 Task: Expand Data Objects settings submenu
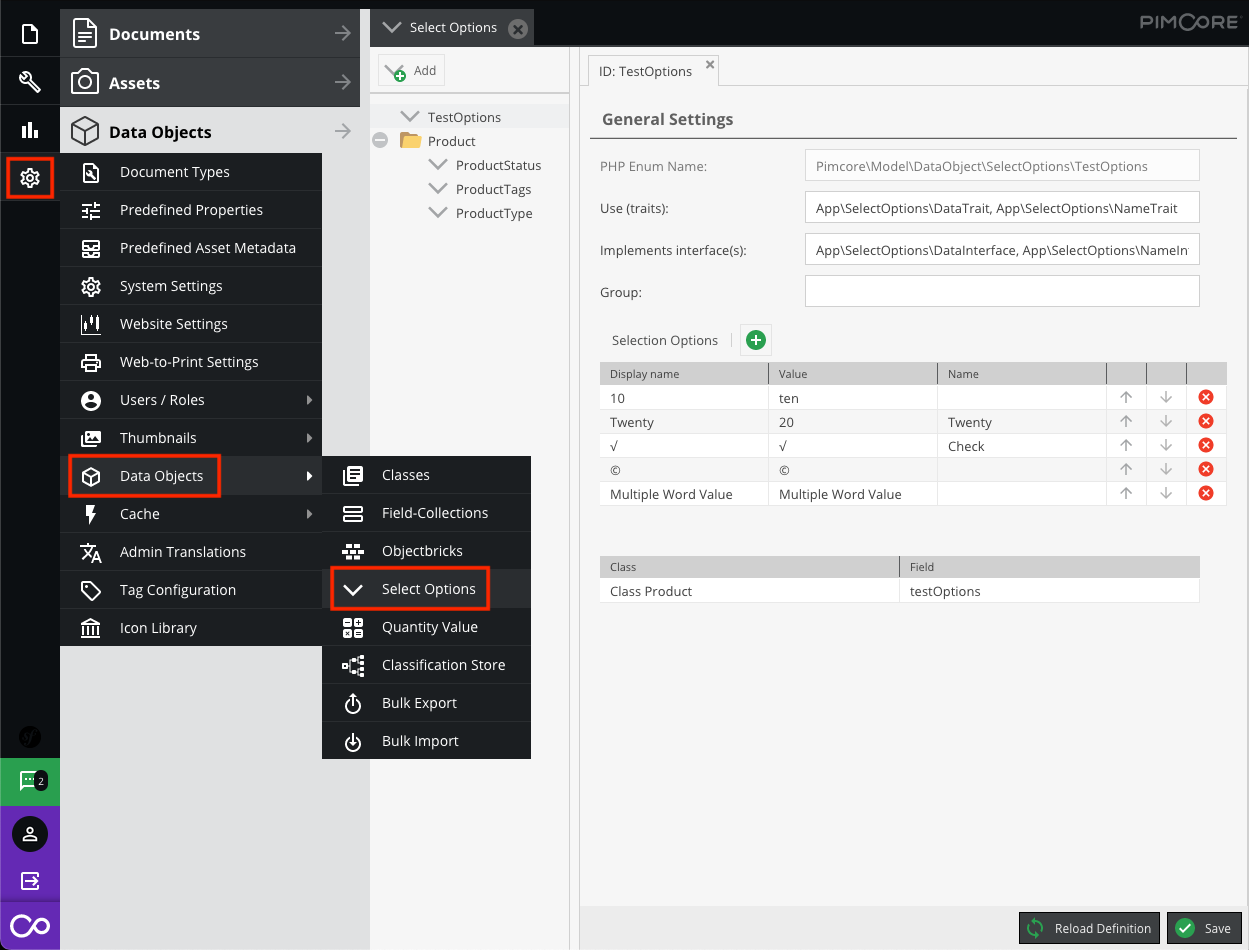click(191, 476)
